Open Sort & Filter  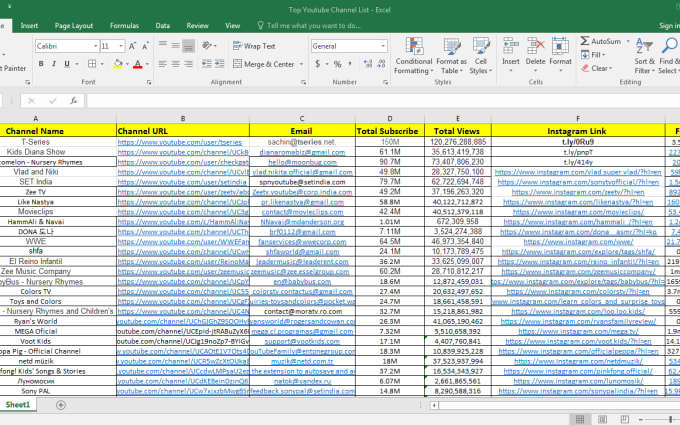coord(644,56)
